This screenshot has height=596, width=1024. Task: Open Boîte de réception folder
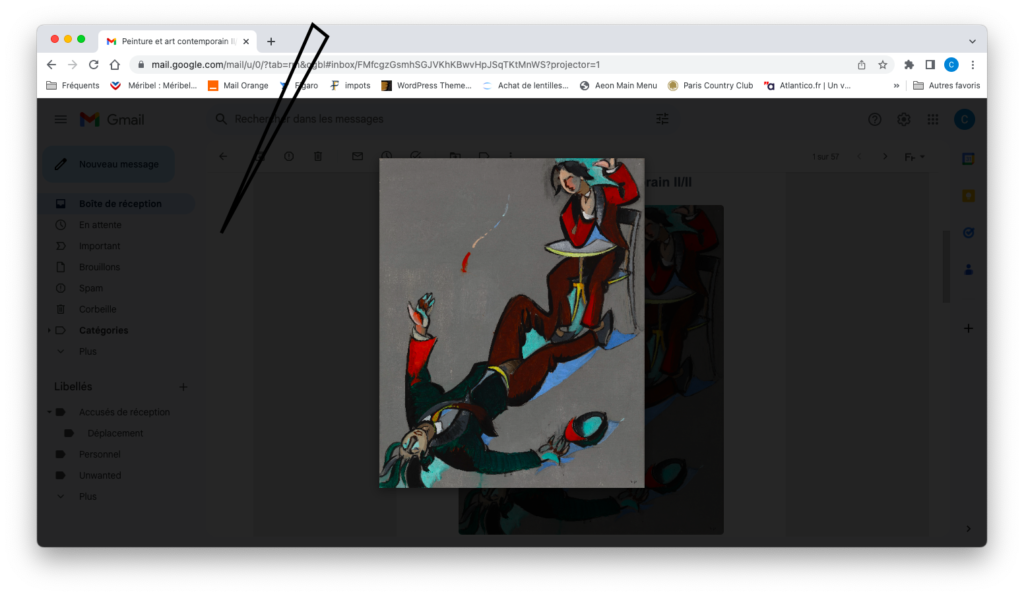[118, 204]
